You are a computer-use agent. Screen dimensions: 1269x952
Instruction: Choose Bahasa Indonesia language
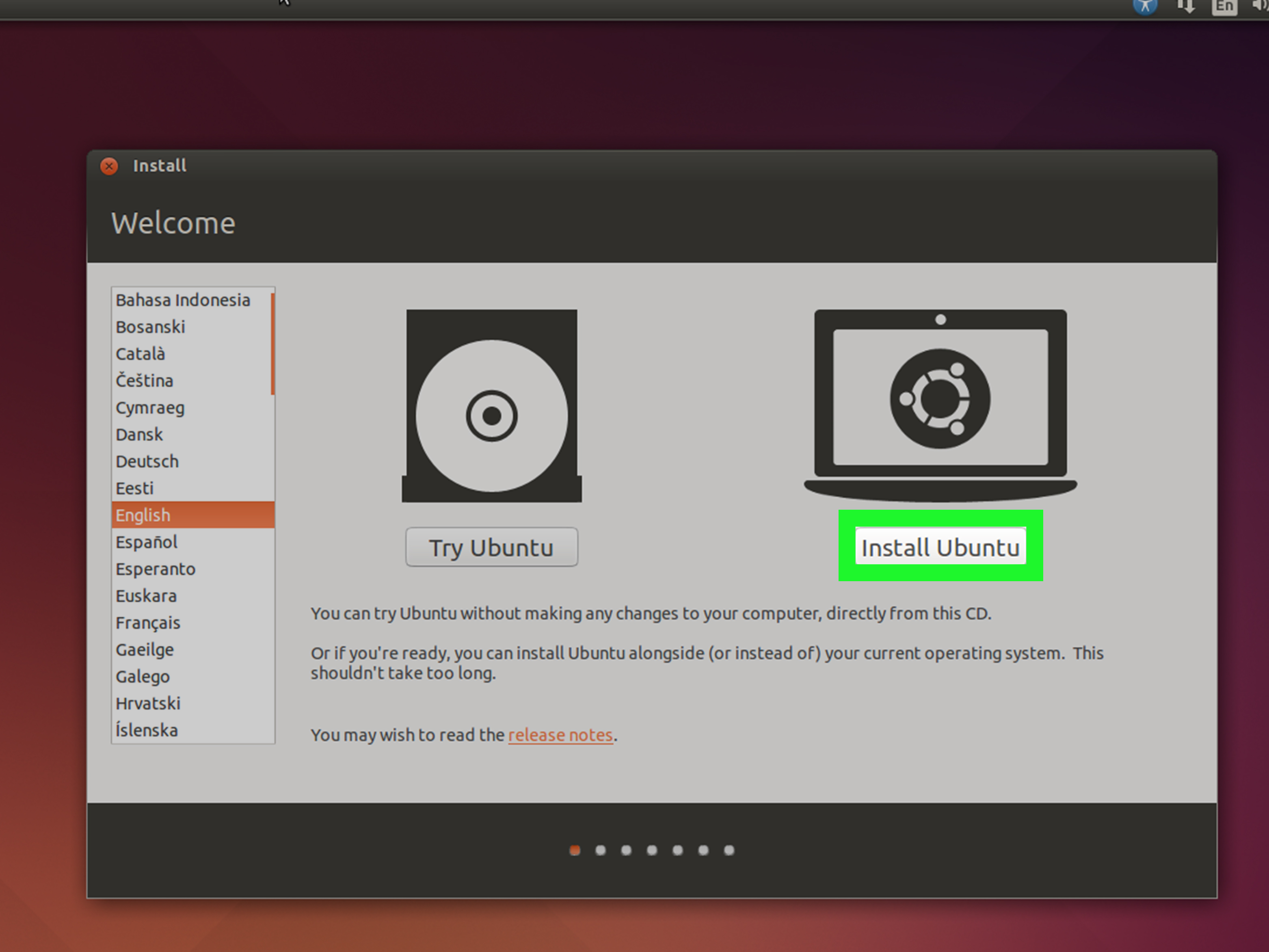(183, 300)
